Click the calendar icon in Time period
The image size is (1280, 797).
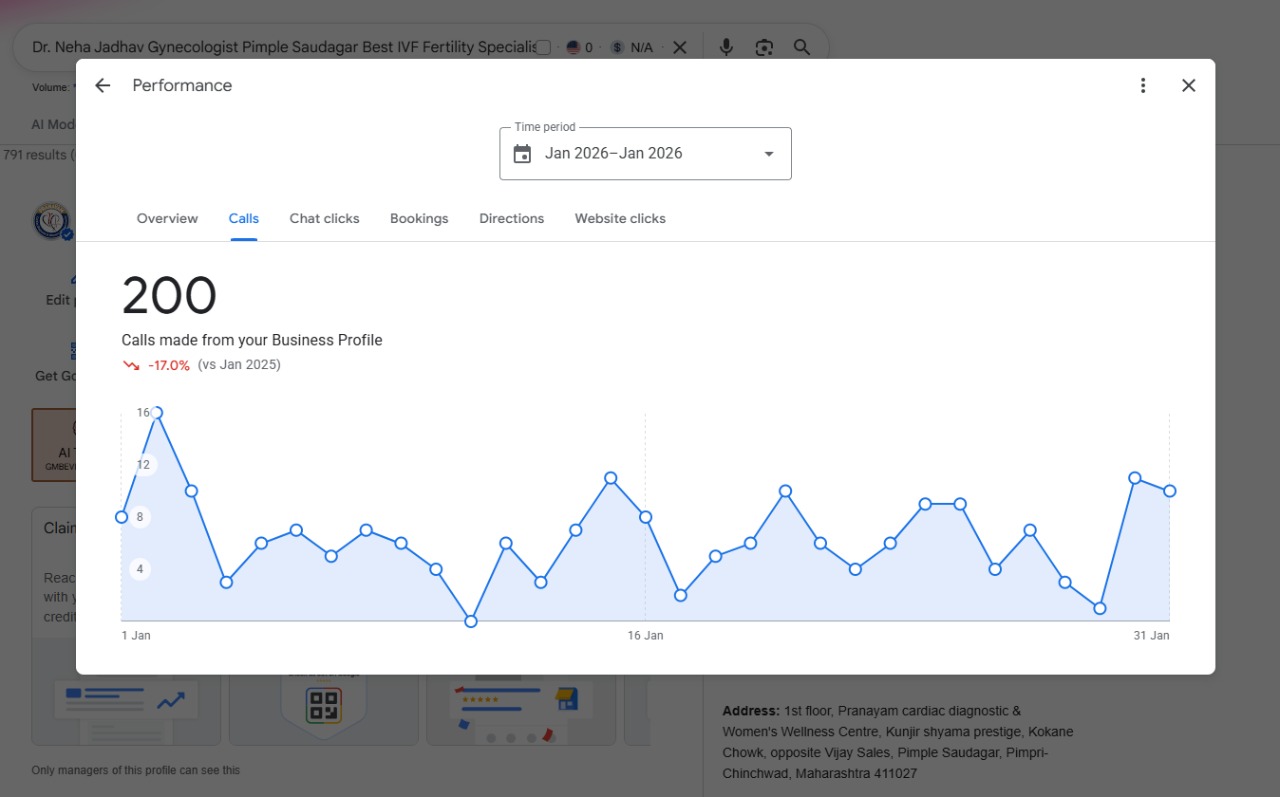[x=522, y=154]
